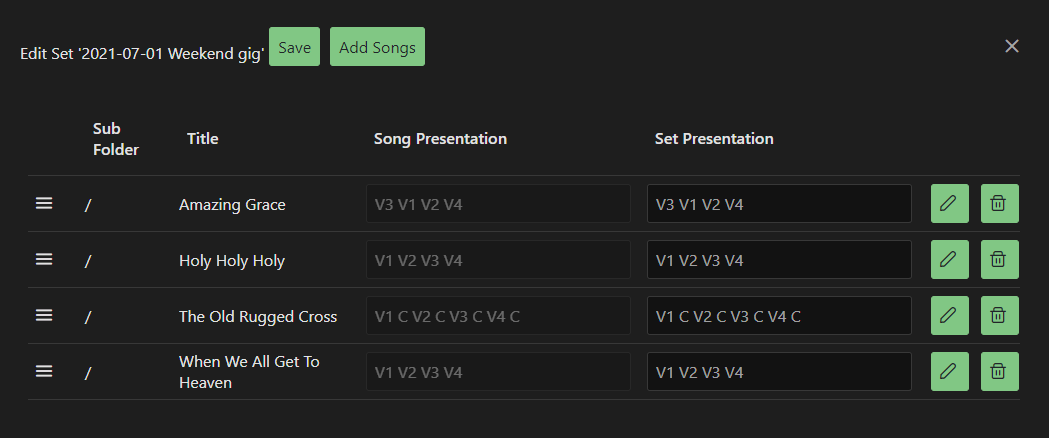1049x438 pixels.
Task: Click the hamburger handle of the last song row
Action: 44,371
